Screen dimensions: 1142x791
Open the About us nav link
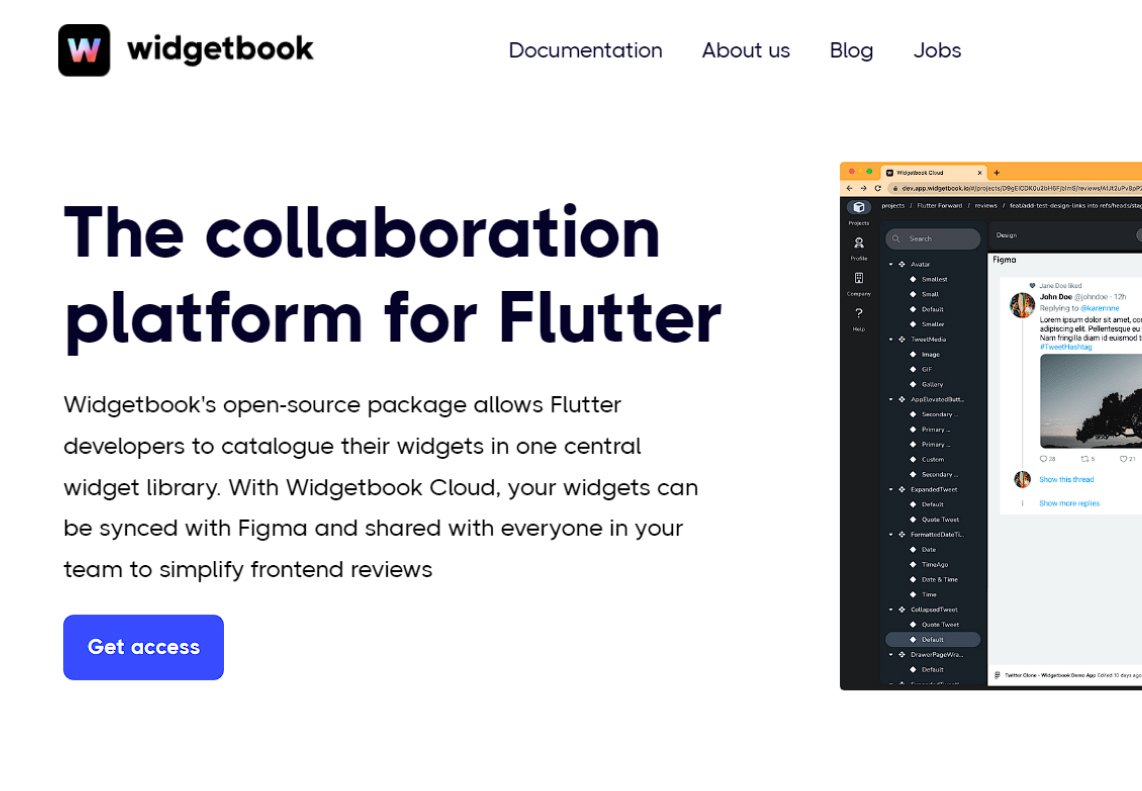pyautogui.click(x=746, y=50)
